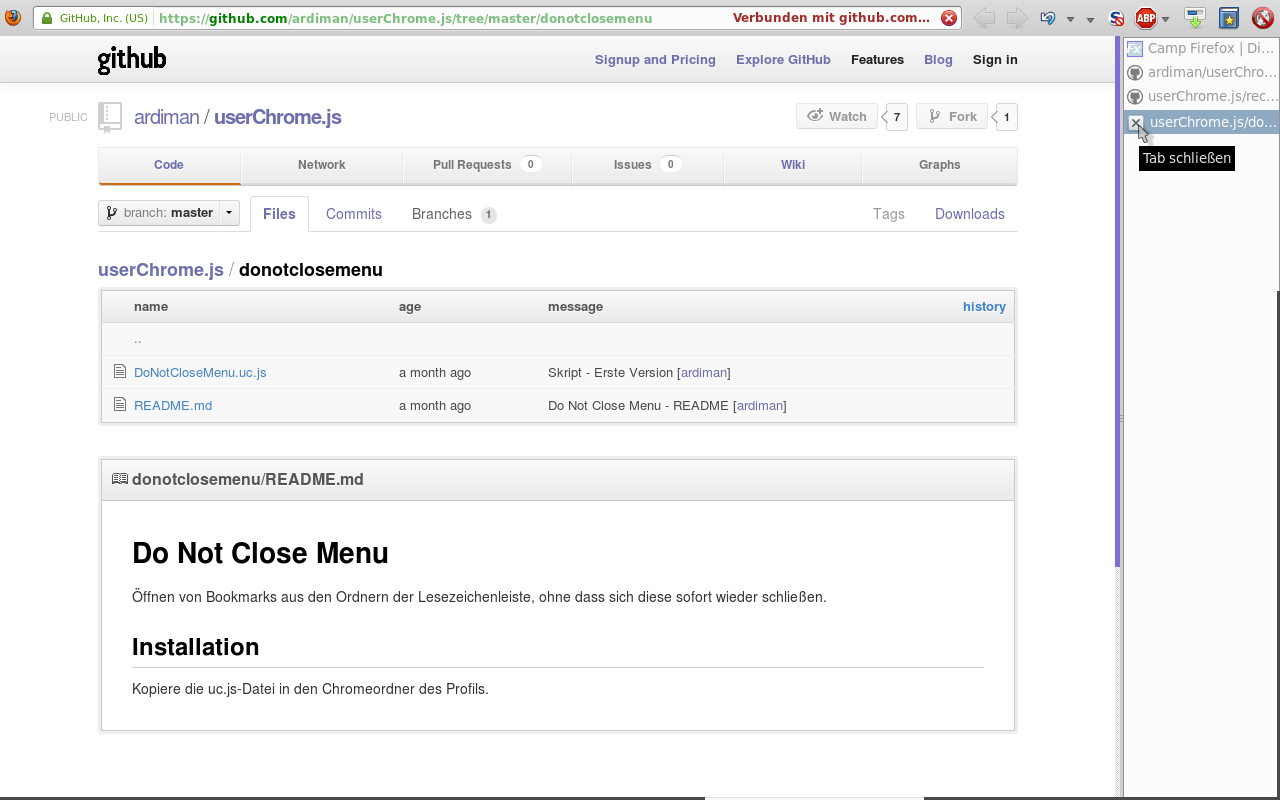Go back with the left arrow button
The image size is (1280, 800).
tap(984, 18)
